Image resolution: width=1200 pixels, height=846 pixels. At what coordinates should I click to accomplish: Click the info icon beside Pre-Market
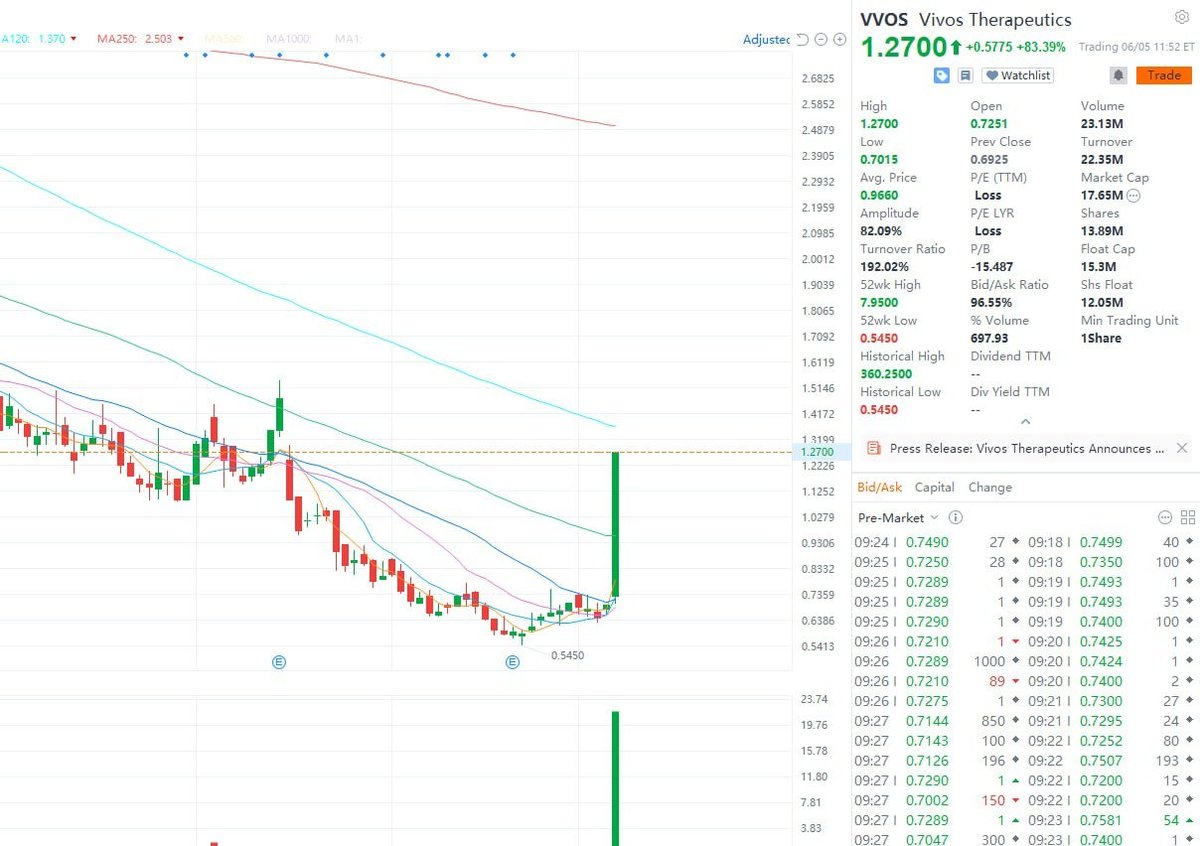pos(955,517)
